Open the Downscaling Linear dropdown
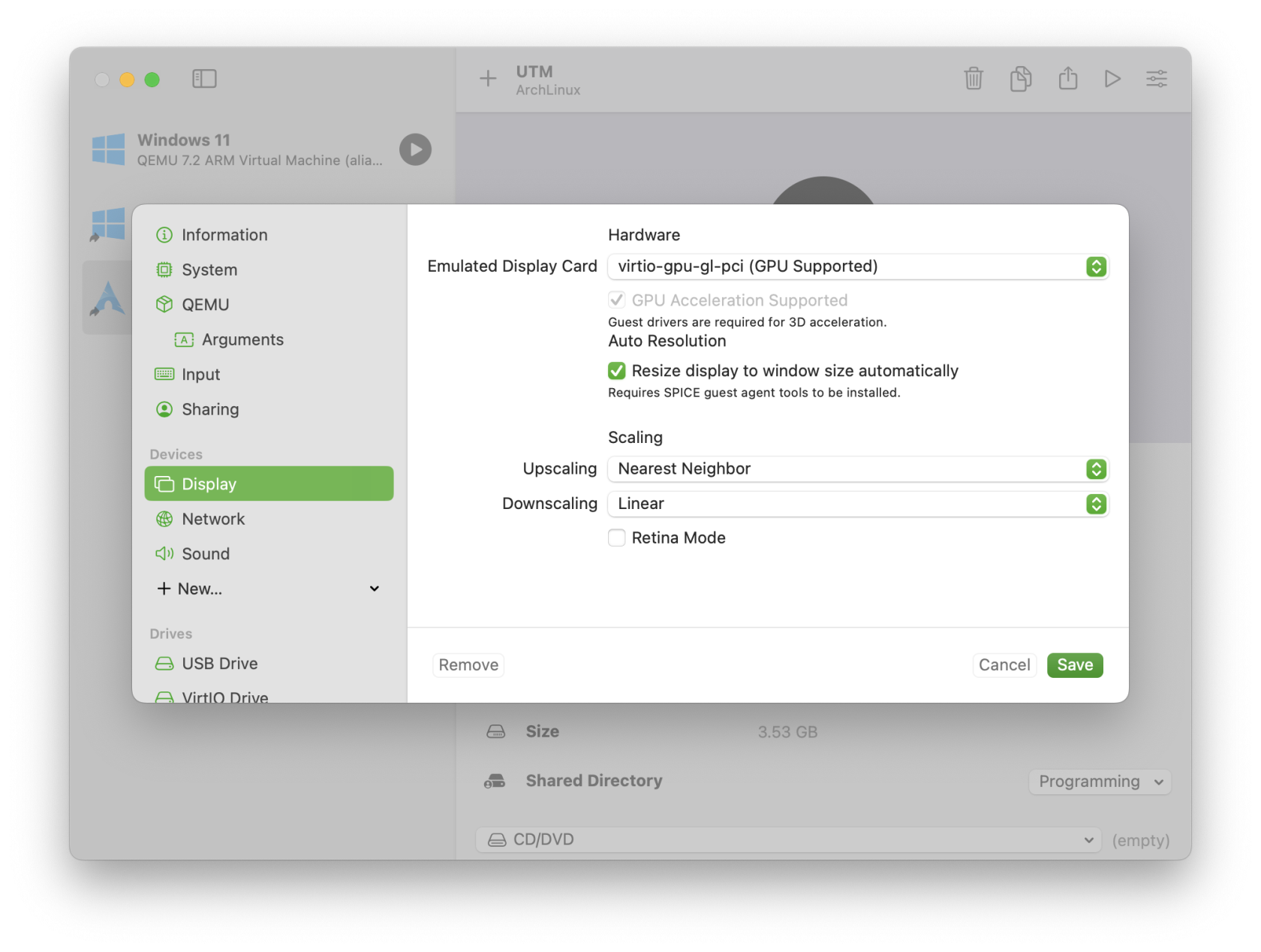Image resolution: width=1261 pixels, height=952 pixels. point(858,504)
